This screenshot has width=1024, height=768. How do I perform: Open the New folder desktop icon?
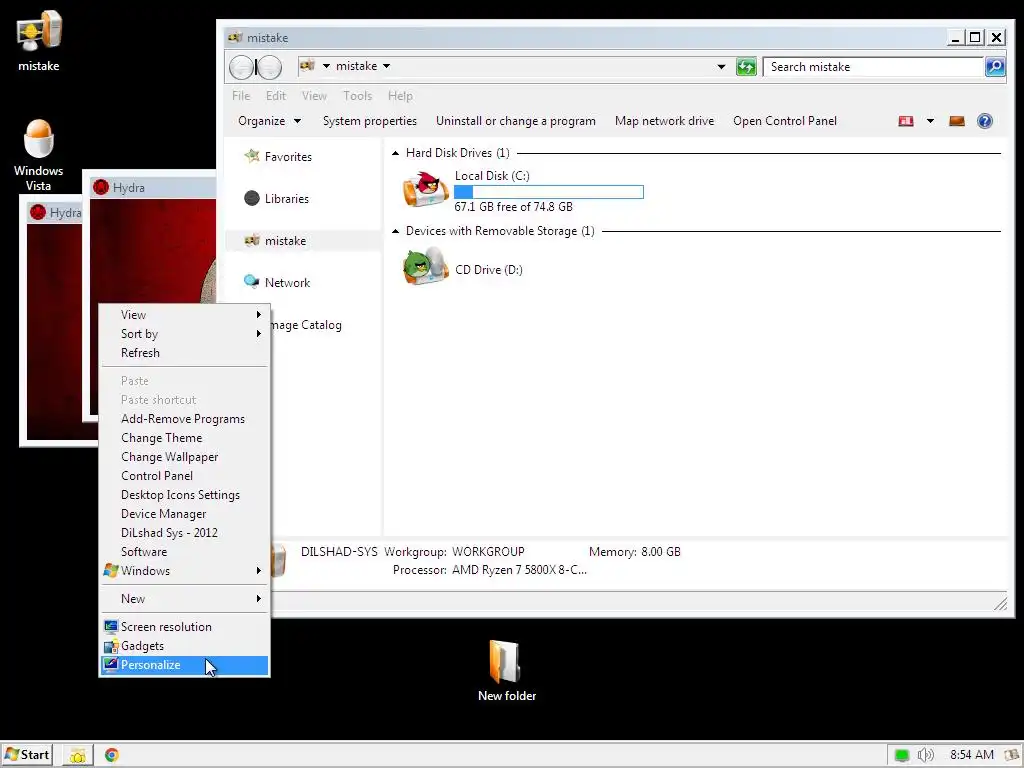pyautogui.click(x=506, y=671)
